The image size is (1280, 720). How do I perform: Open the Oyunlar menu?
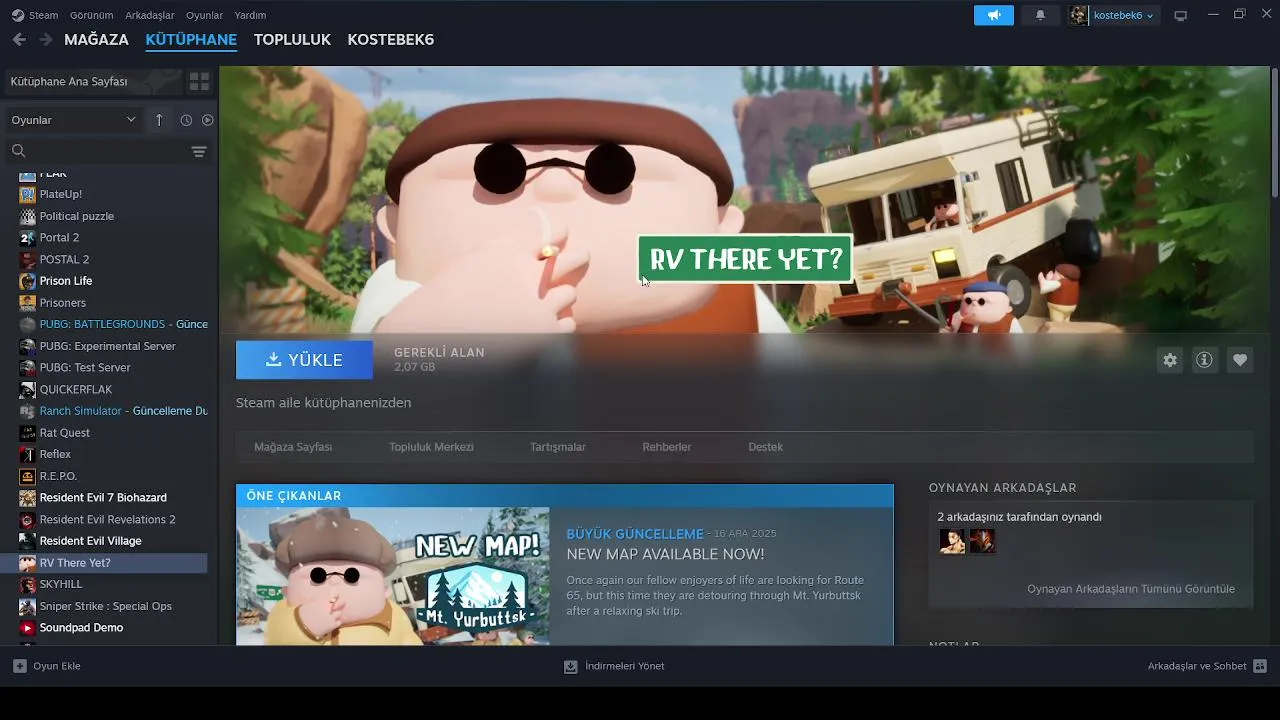pos(204,15)
